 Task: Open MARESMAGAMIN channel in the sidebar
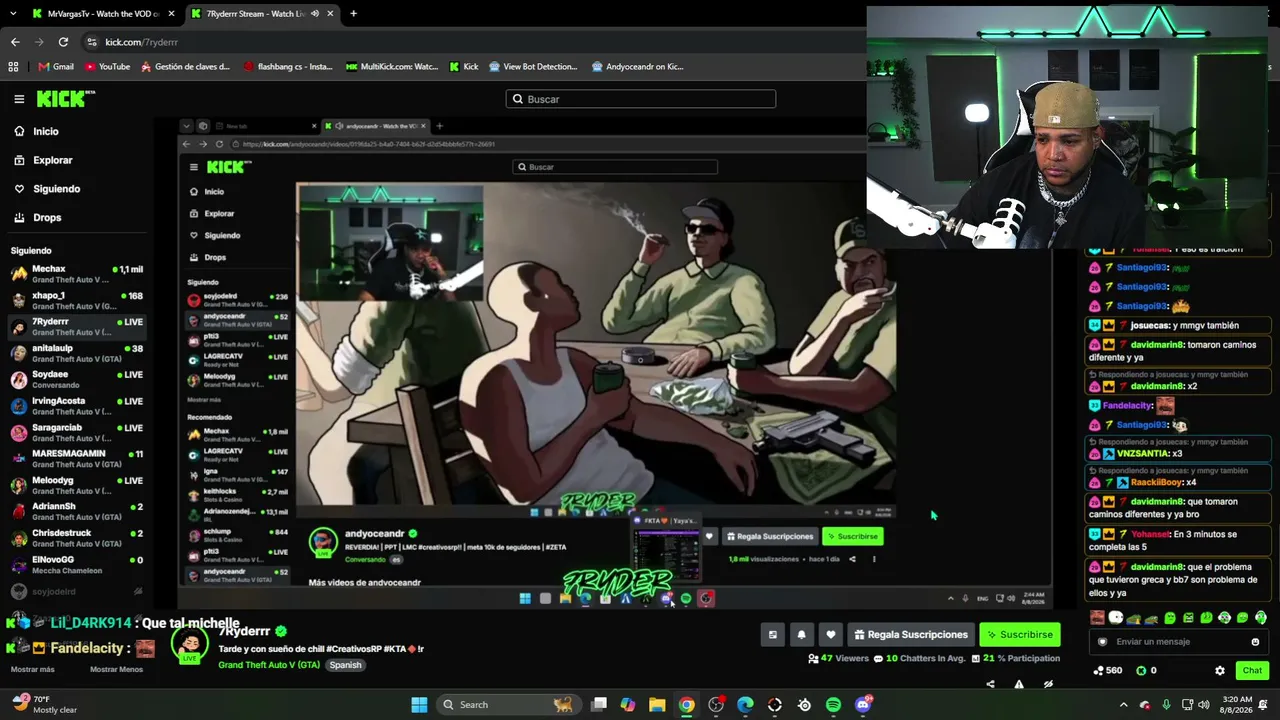click(77, 459)
